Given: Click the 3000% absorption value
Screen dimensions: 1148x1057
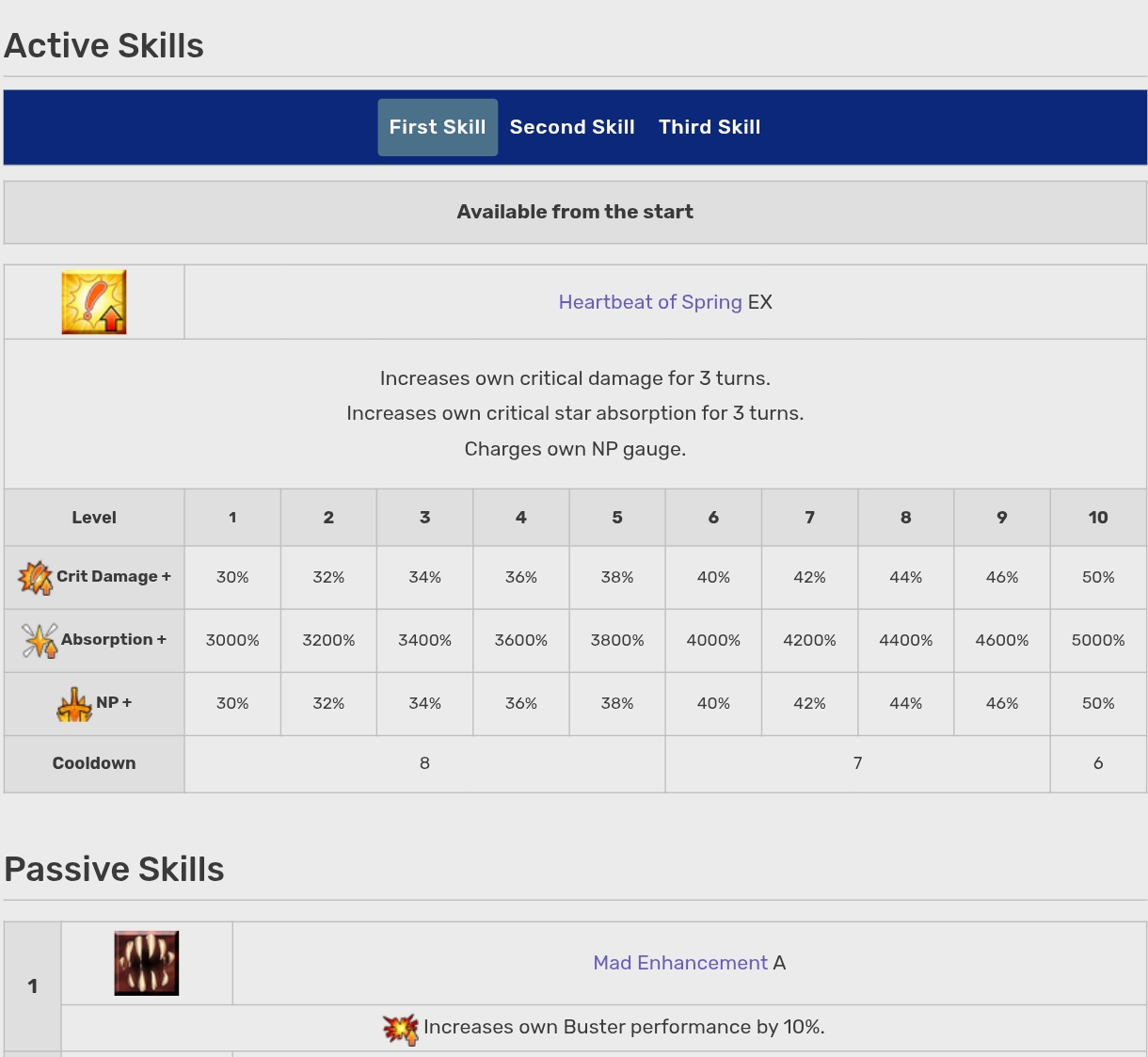Looking at the screenshot, I should point(232,640).
